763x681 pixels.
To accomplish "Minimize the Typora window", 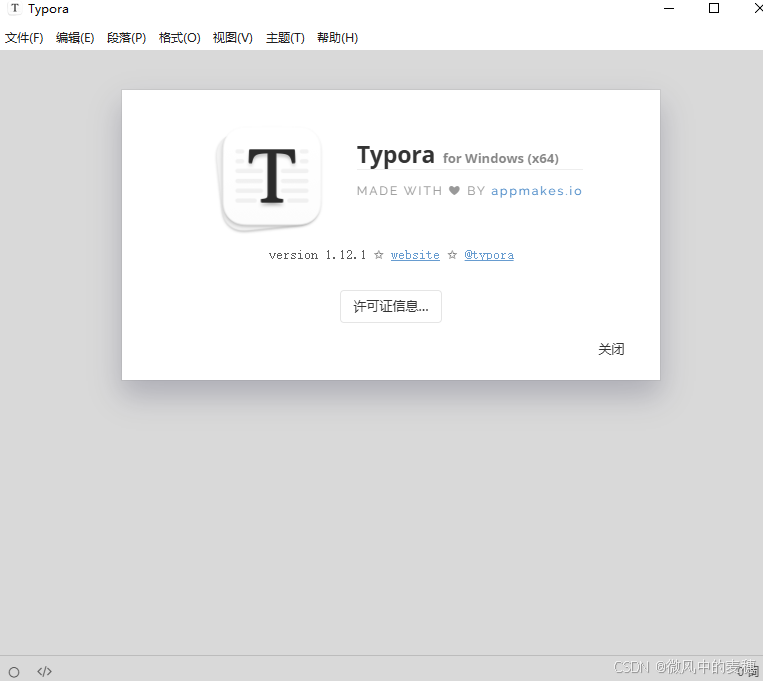I will click(x=669, y=8).
